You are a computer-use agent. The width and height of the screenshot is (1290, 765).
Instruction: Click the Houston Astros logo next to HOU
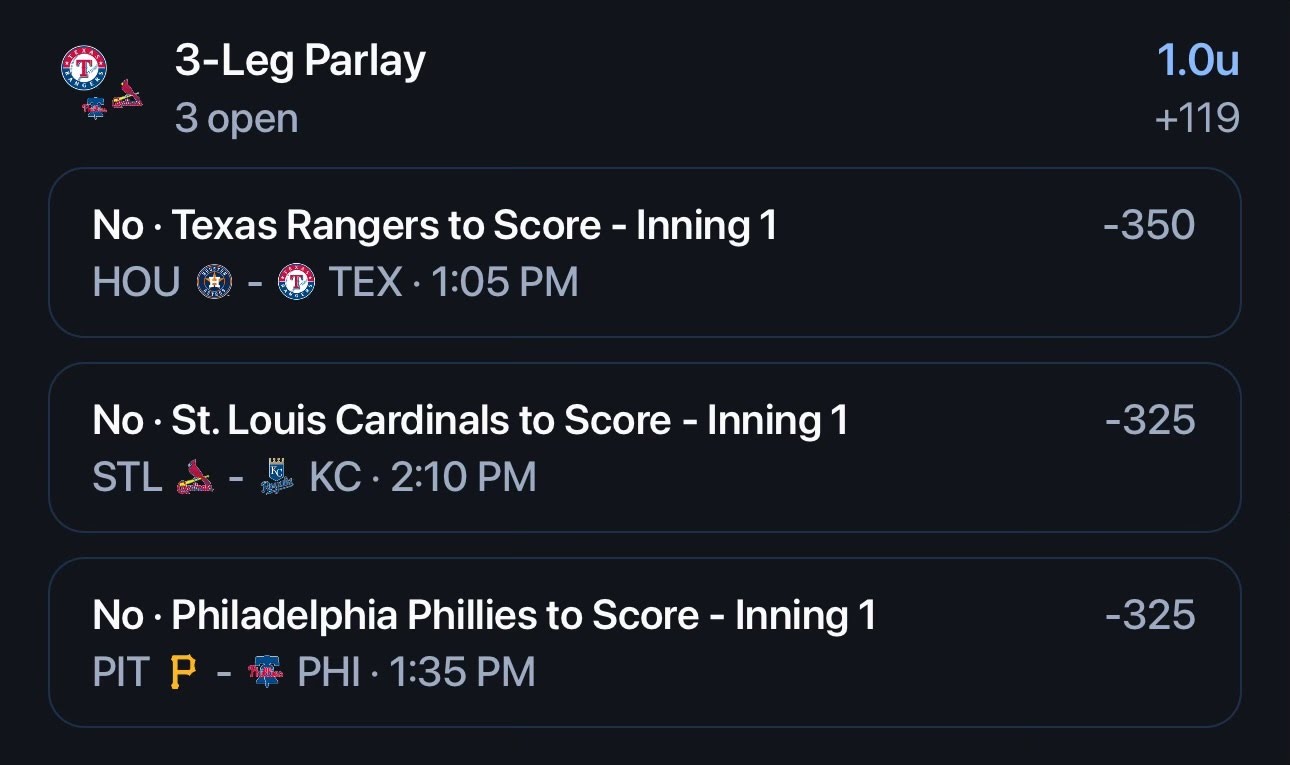point(215,282)
